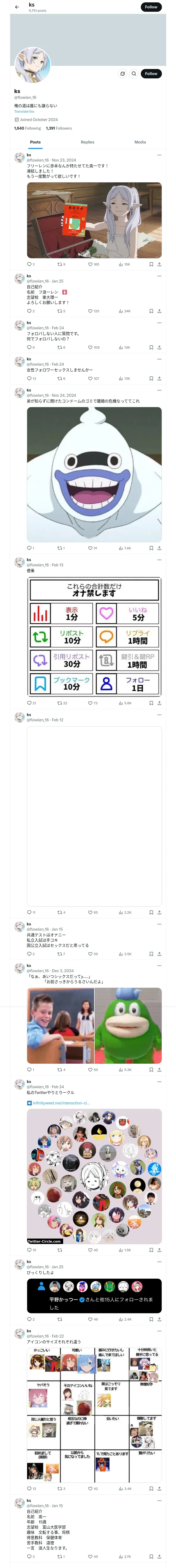Viewport: 176px width, 1568px height.
Task: Share the Dec 3, 2024 post
Action: click(x=159, y=1069)
